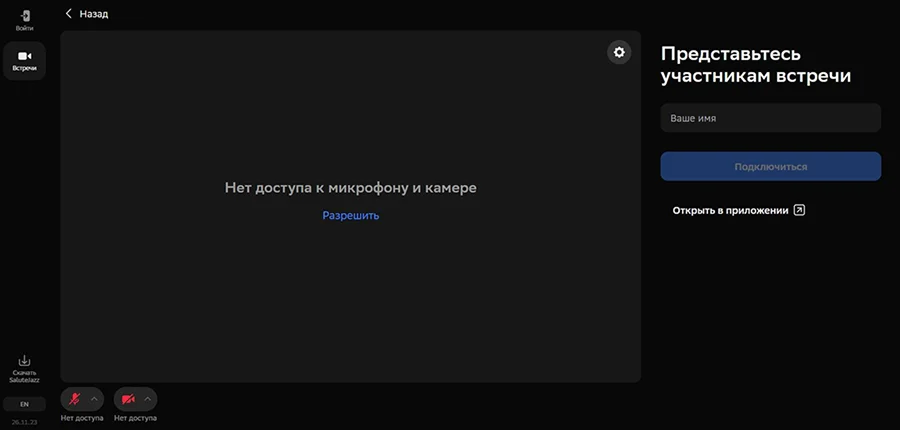Click 'Нет доступа к микрофону и камере' text
Image resolution: width=900 pixels, height=430 pixels.
tap(350, 188)
